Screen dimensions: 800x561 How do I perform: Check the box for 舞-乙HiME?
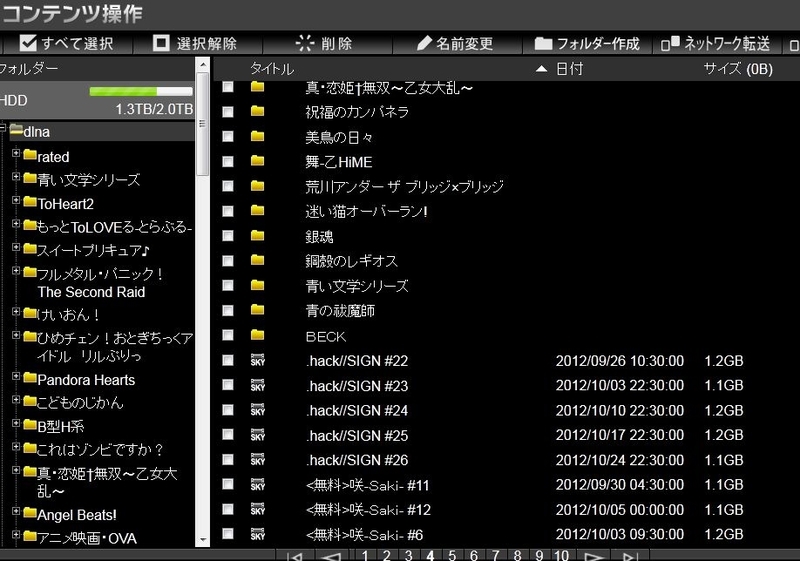tap(228, 162)
